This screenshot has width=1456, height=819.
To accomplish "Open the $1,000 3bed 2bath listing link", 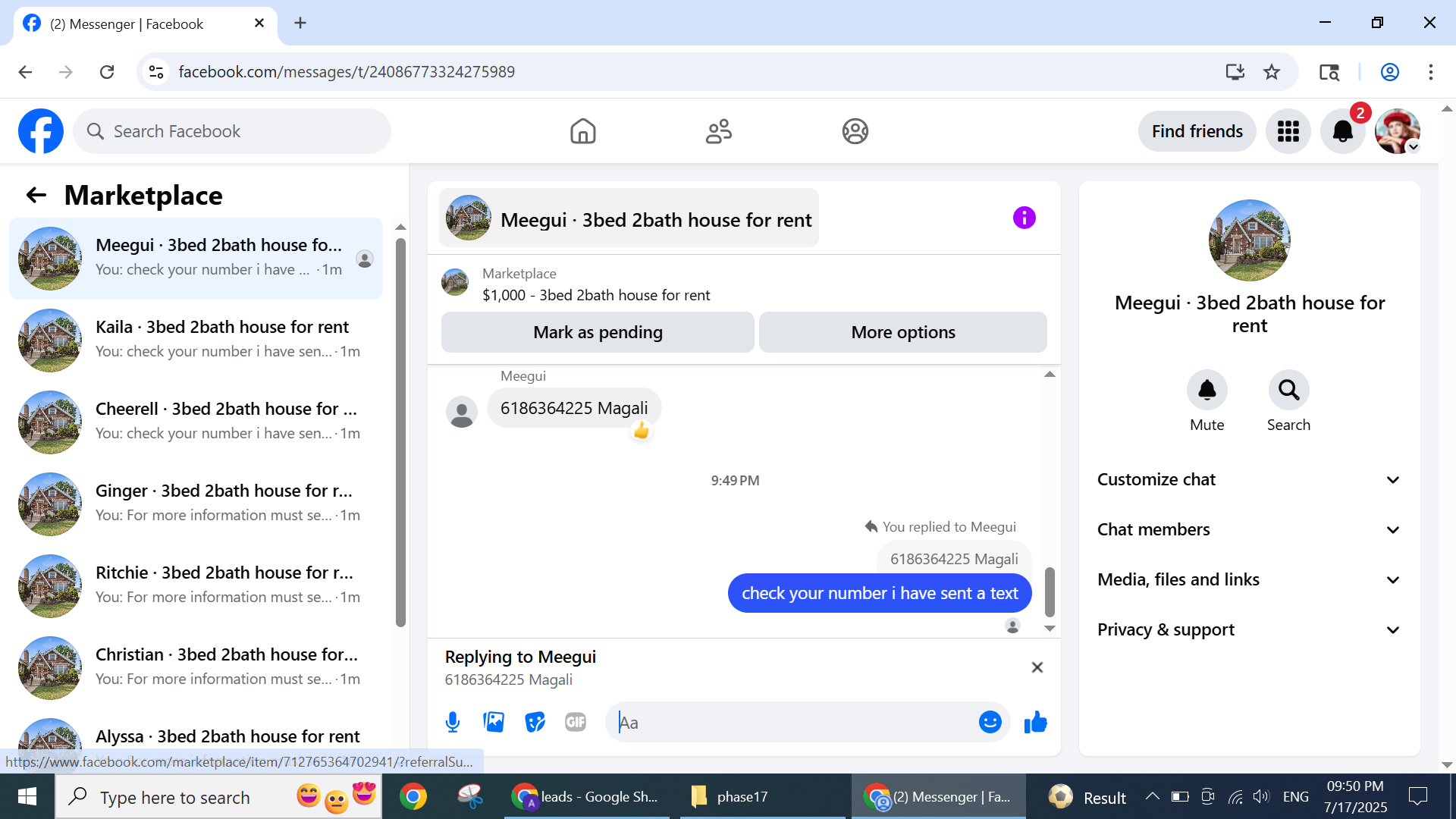I will [596, 295].
